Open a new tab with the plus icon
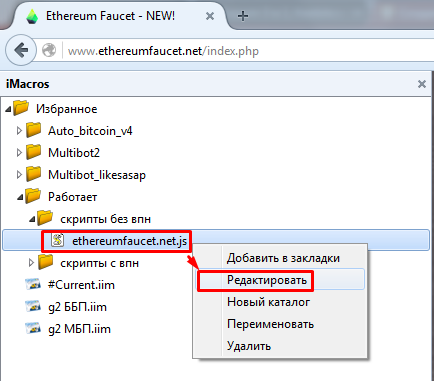 tap(243, 16)
